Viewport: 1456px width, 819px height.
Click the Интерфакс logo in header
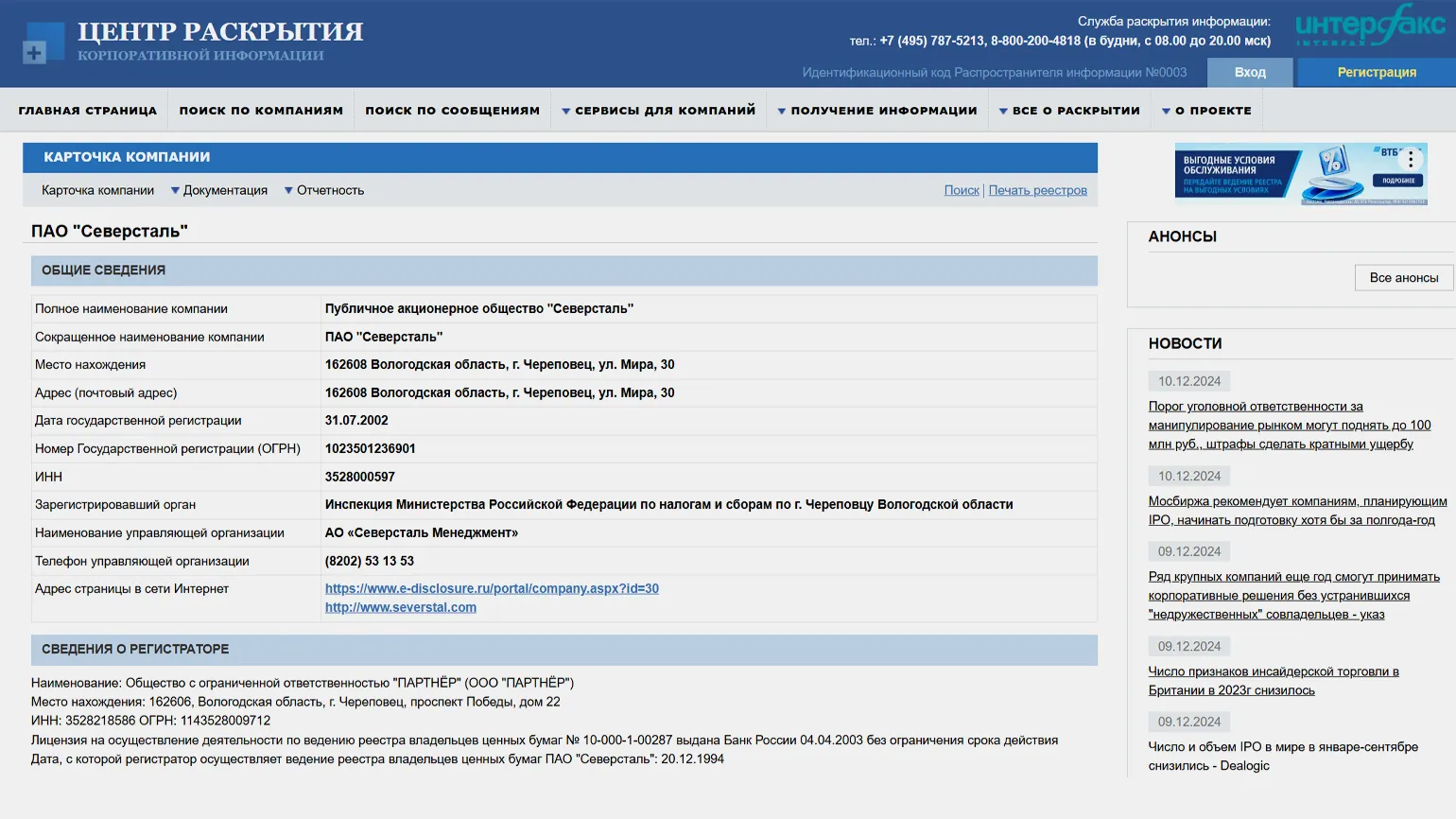point(1369,26)
